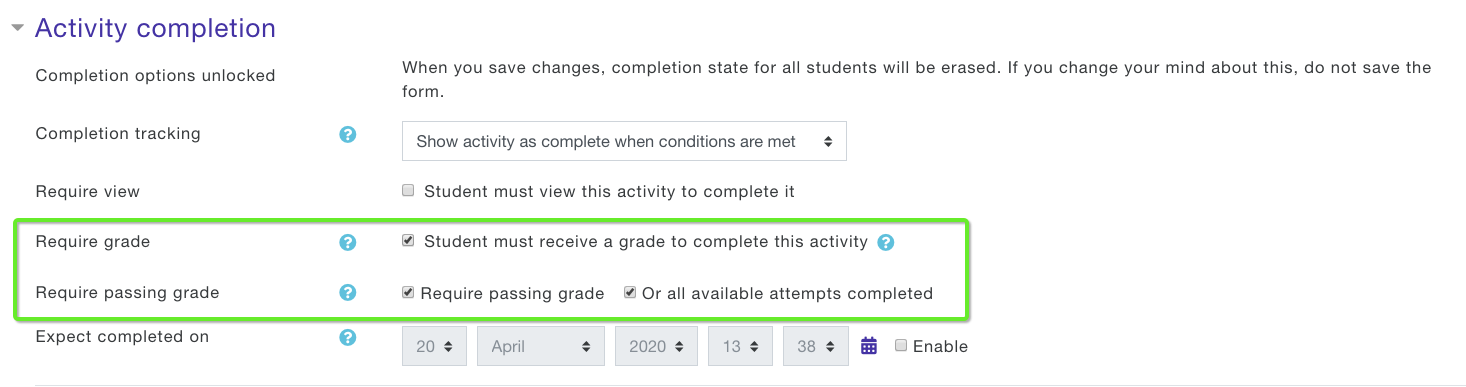Open the year dropdown showing 2020
1466x387 pixels.
(656, 346)
